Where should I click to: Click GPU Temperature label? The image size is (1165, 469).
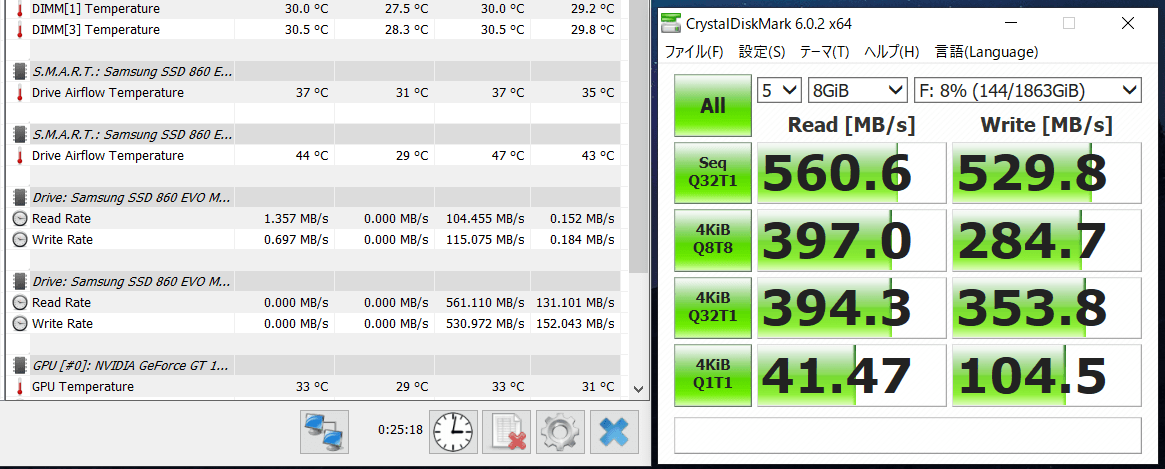pyautogui.click(x=82, y=386)
